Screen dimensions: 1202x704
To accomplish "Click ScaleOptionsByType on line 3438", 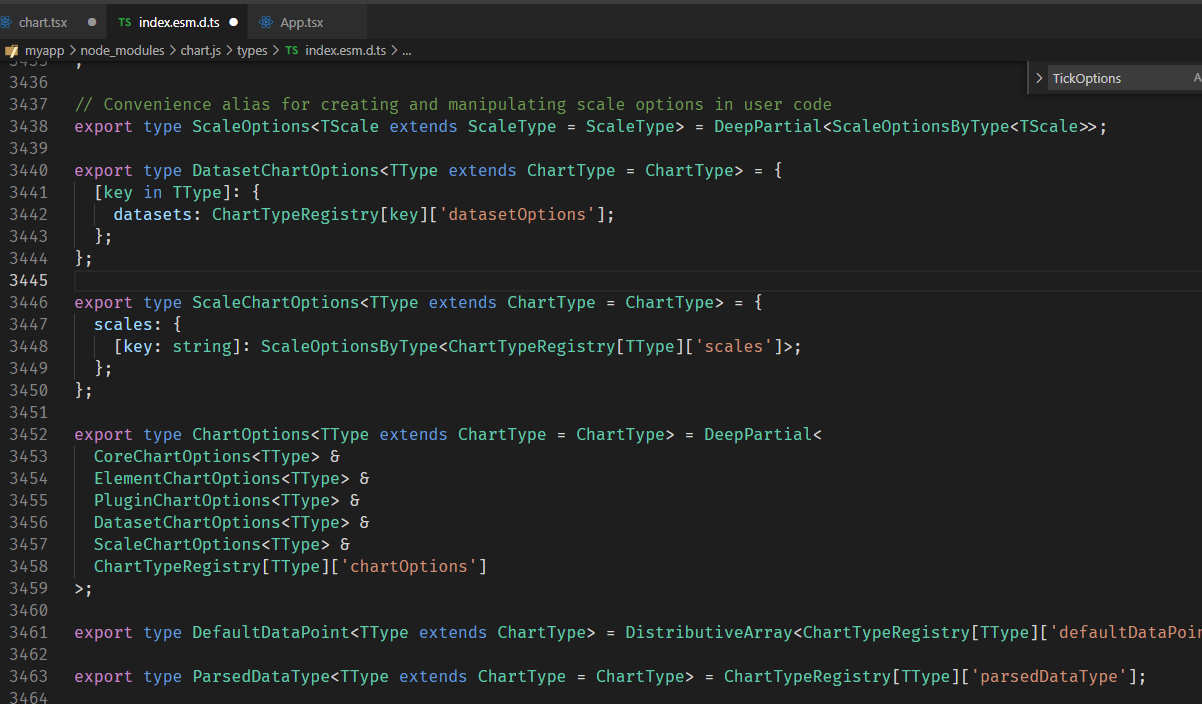I will click(x=920, y=126).
